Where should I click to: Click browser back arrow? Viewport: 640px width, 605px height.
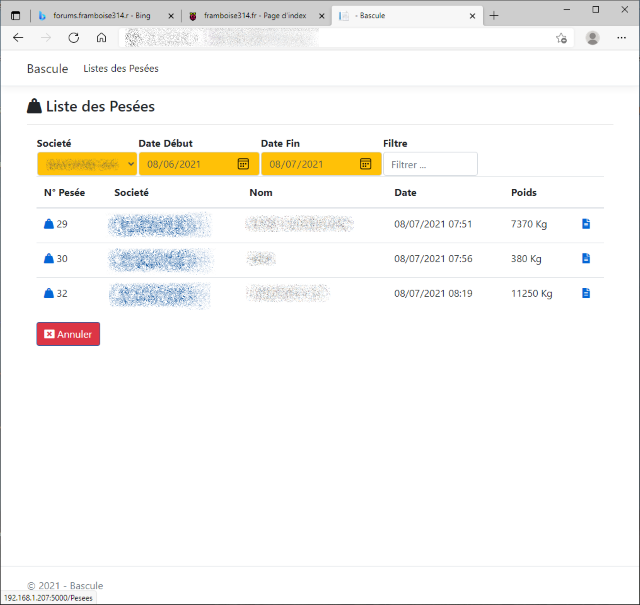click(18, 37)
